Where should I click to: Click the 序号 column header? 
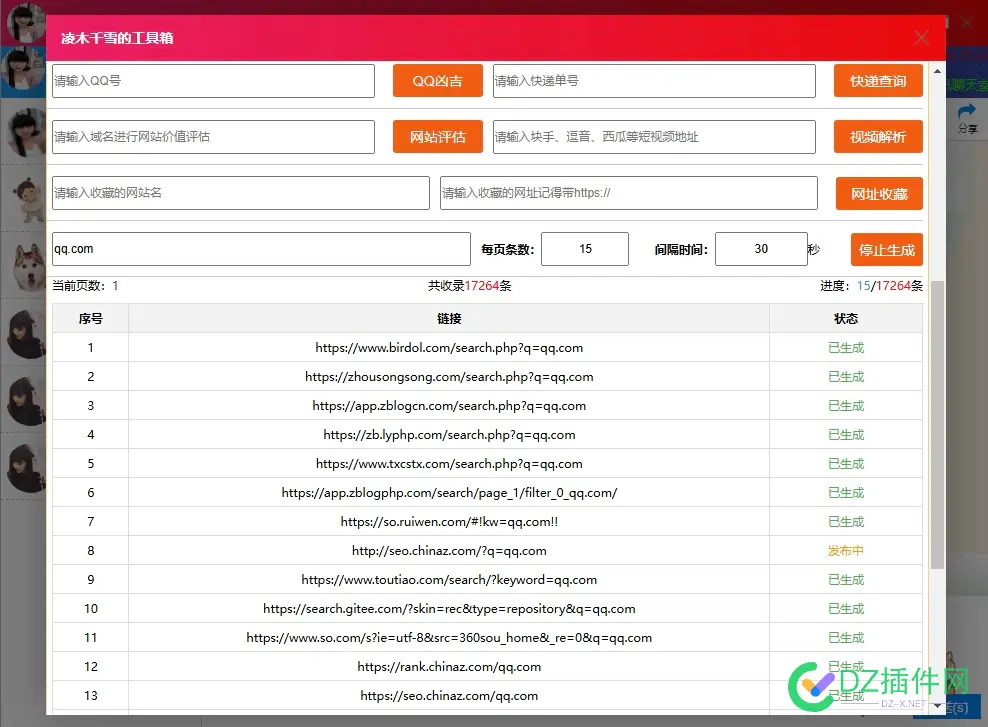pyautogui.click(x=91, y=319)
